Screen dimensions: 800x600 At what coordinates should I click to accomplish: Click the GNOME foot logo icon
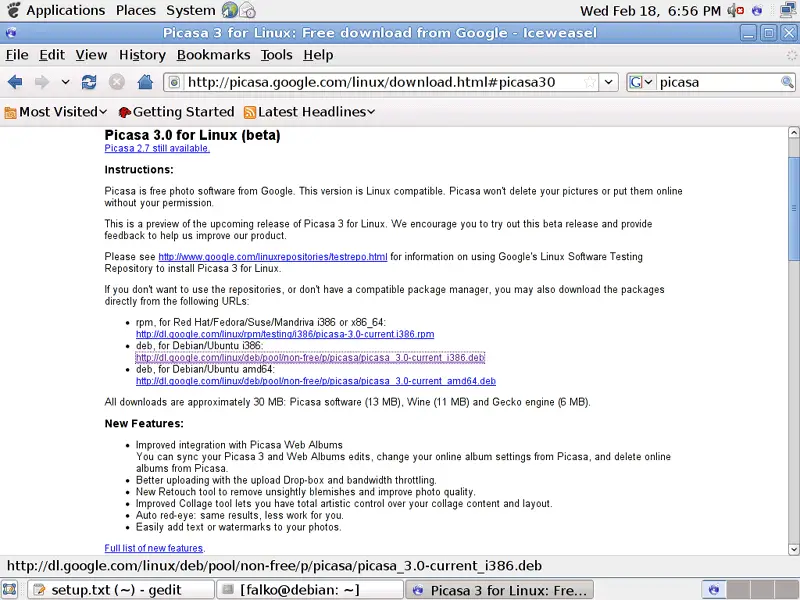(14, 10)
